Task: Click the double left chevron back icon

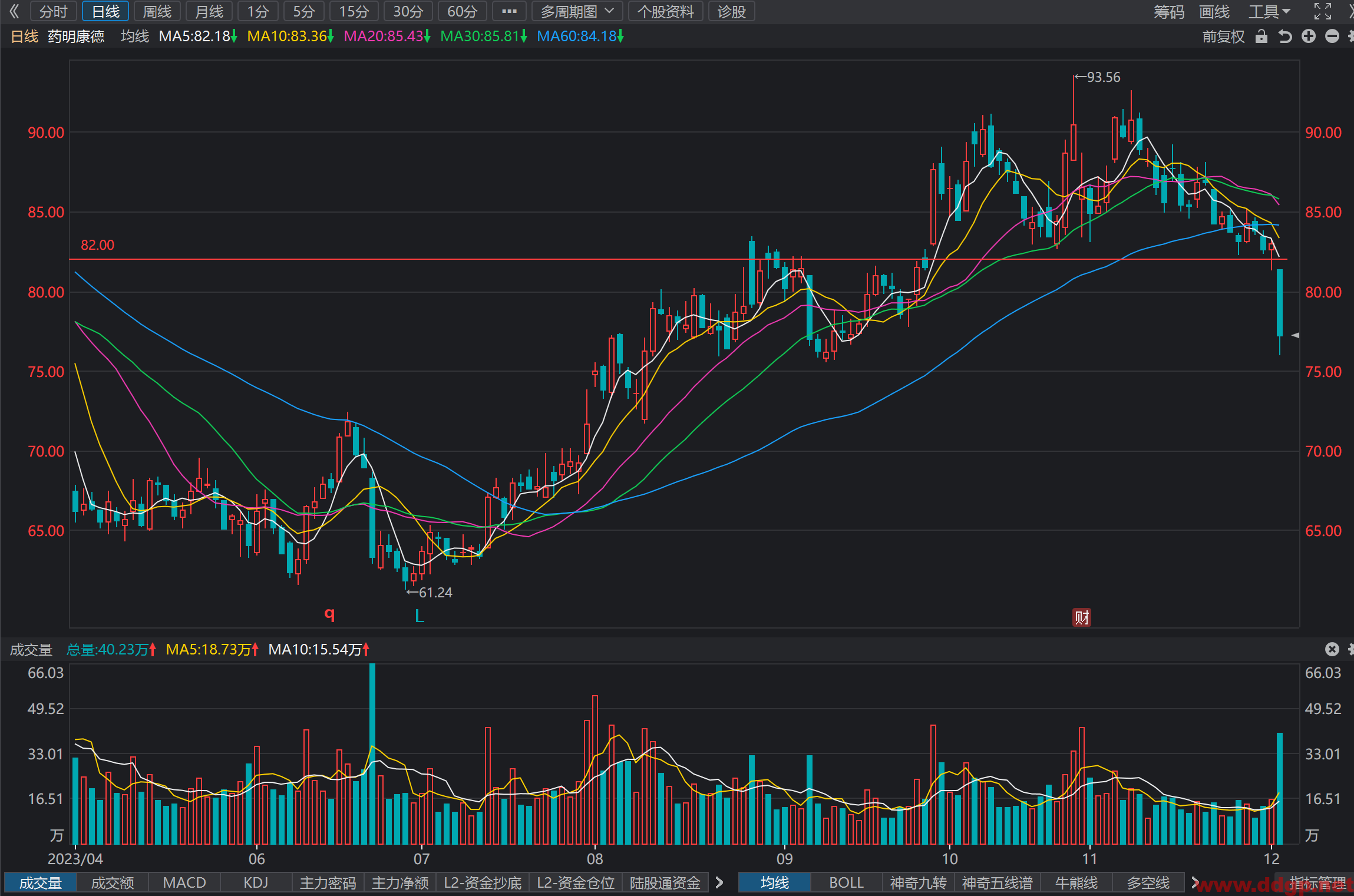Action: [x=14, y=11]
